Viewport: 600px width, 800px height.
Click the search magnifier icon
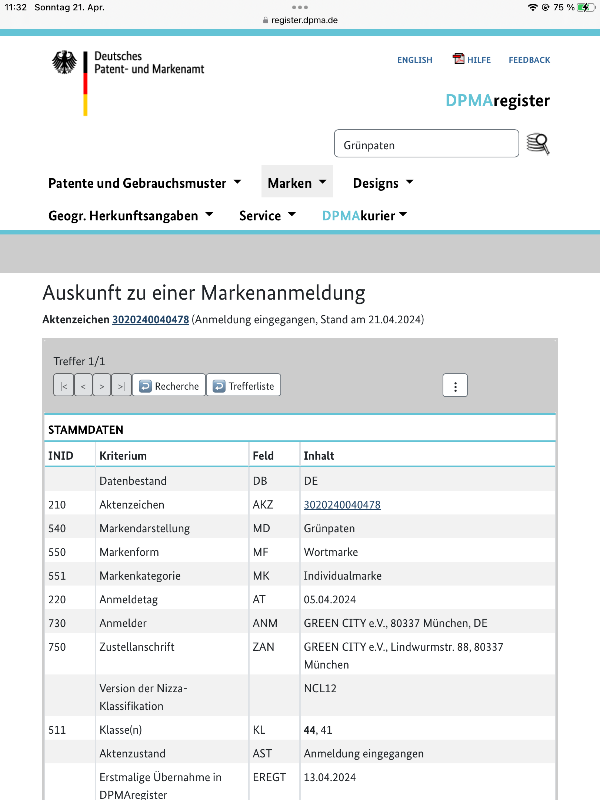tap(538, 144)
